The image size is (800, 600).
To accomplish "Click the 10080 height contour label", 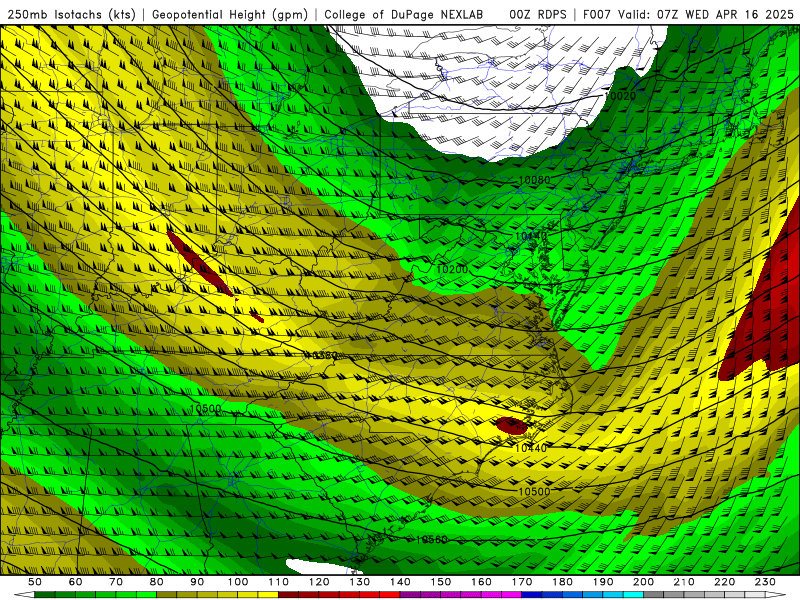I will [534, 180].
